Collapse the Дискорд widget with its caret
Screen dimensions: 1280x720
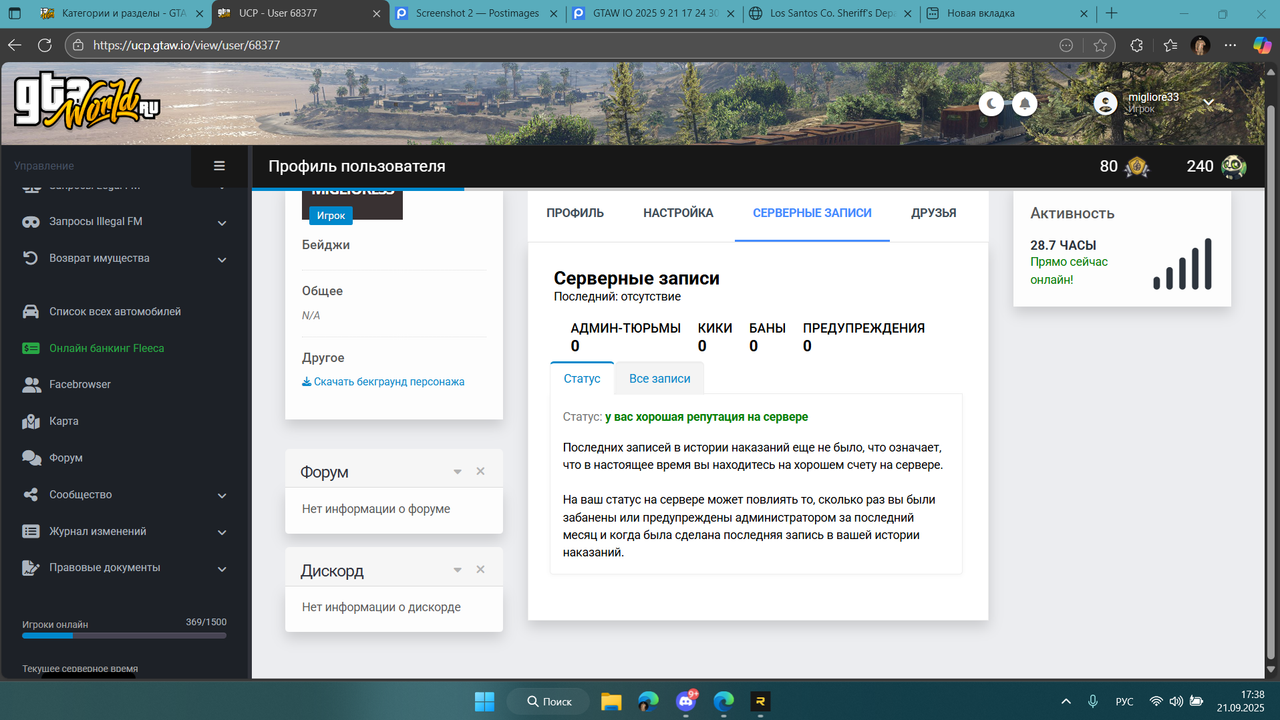click(457, 570)
